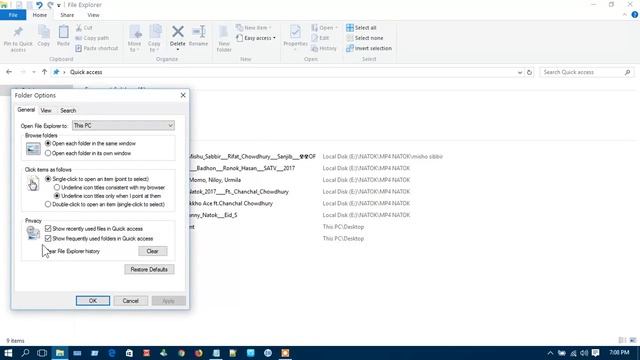Viewport: 640px width, 360px height.
Task: Click Select none in ribbon
Action: click(x=365, y=38)
